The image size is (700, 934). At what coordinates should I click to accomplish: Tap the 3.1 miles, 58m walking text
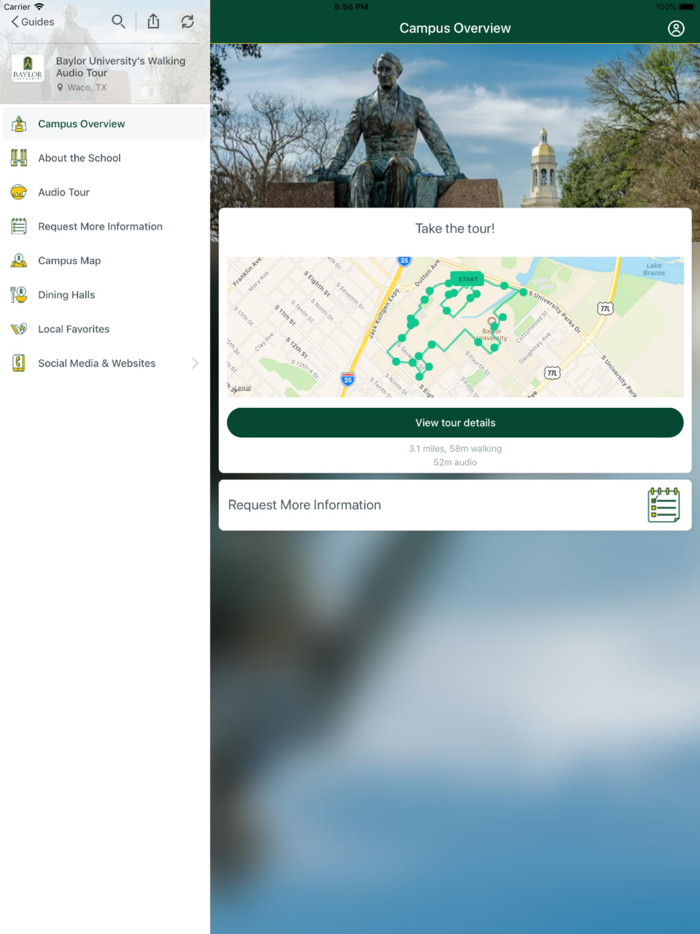pos(455,449)
